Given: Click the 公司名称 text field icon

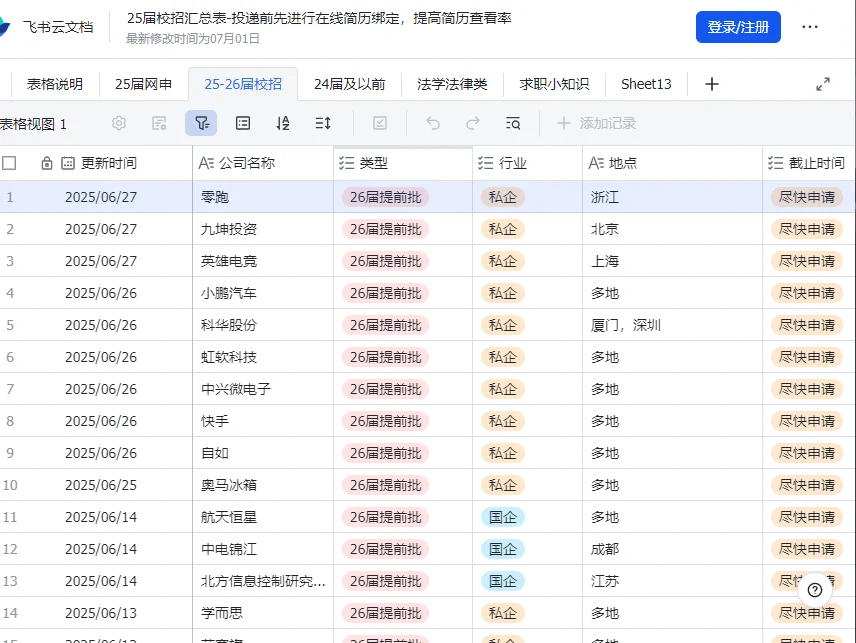Looking at the screenshot, I should coord(206,163).
